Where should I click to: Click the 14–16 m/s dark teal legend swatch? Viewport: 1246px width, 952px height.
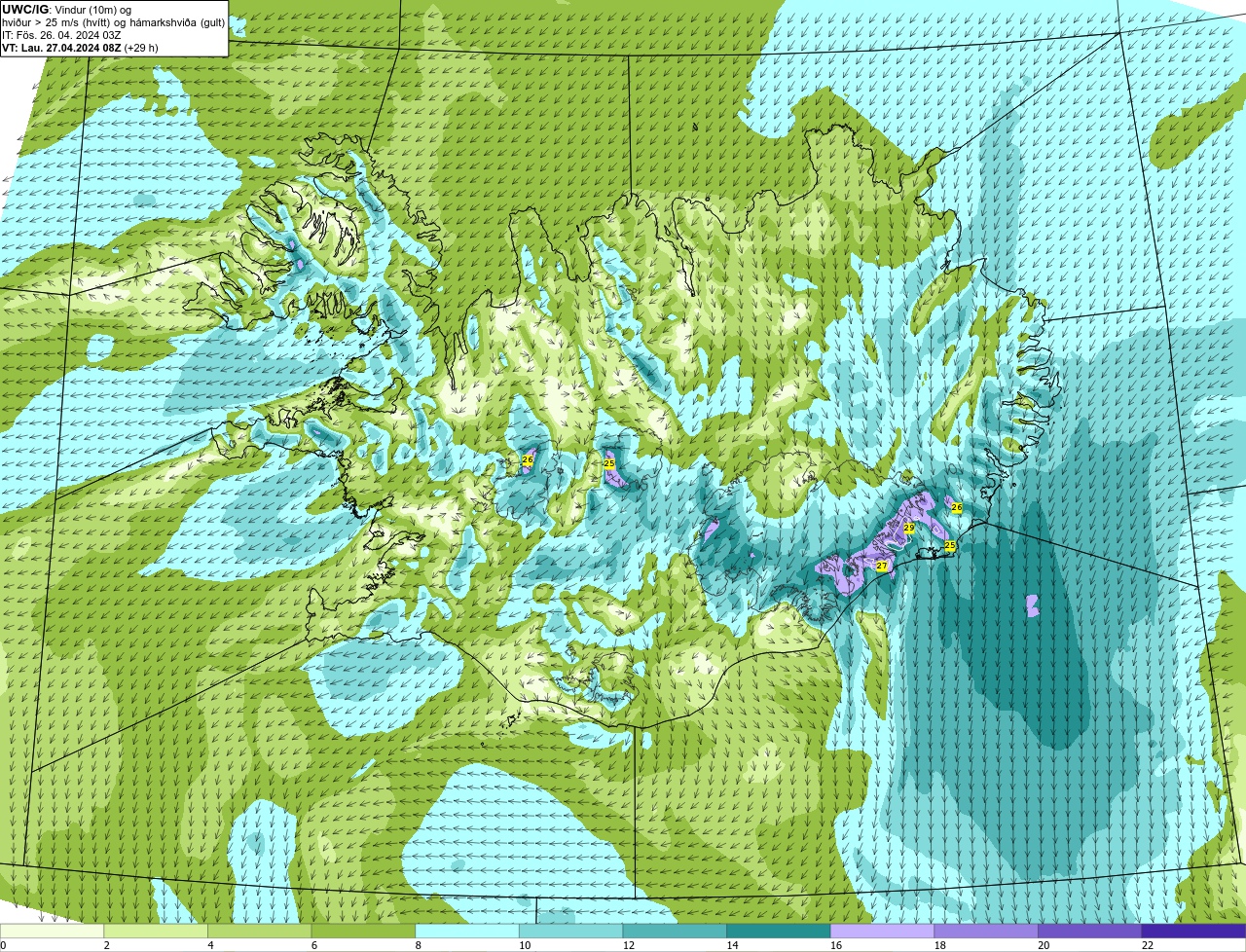pyautogui.click(x=779, y=931)
